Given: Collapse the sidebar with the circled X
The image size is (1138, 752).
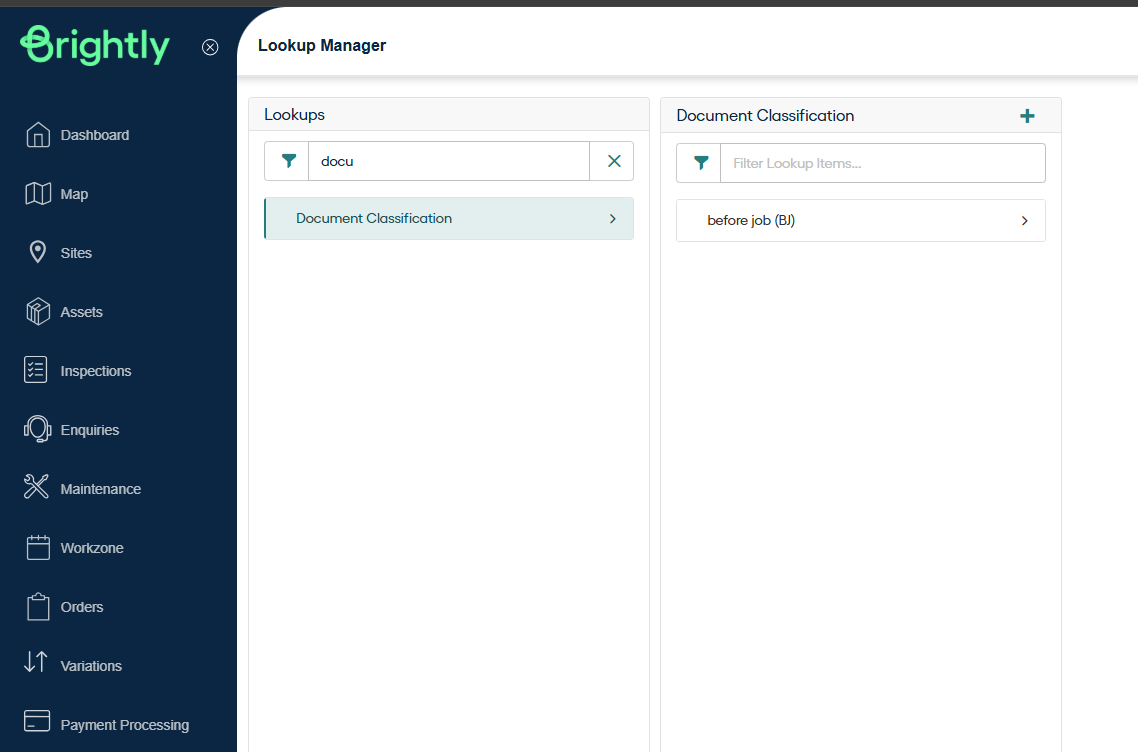Looking at the screenshot, I should [210, 47].
